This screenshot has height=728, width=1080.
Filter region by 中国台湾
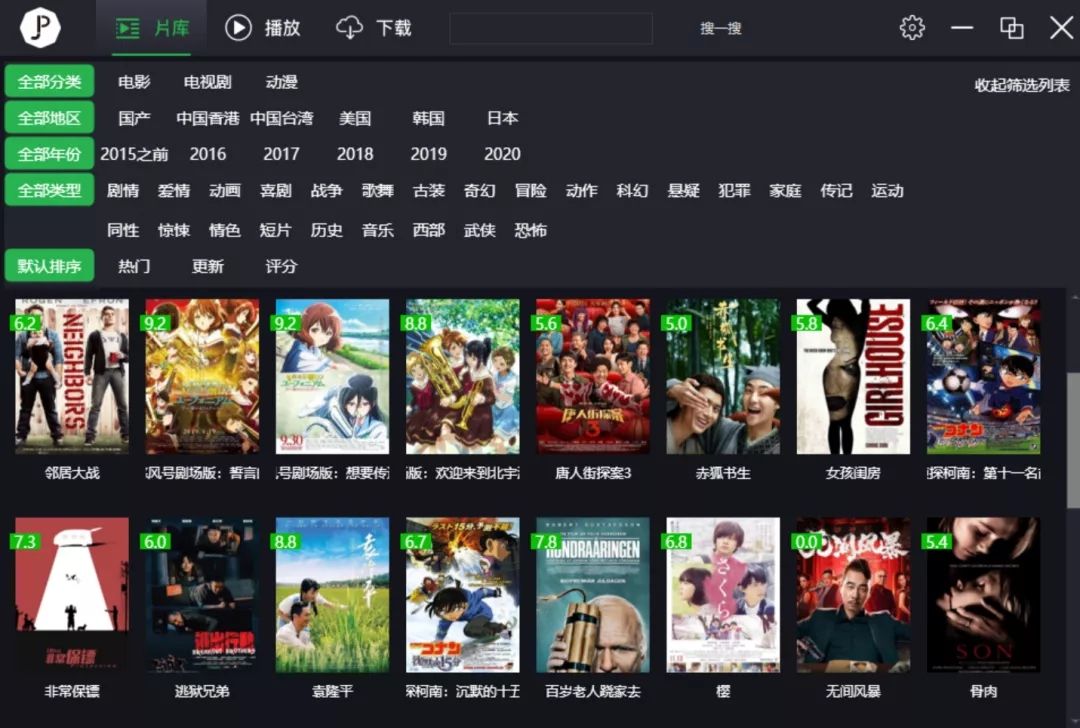tap(281, 118)
